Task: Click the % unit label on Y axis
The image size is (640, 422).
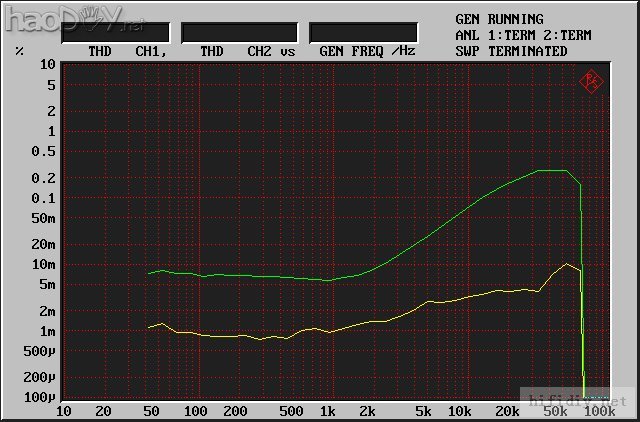Action: [x=20, y=51]
